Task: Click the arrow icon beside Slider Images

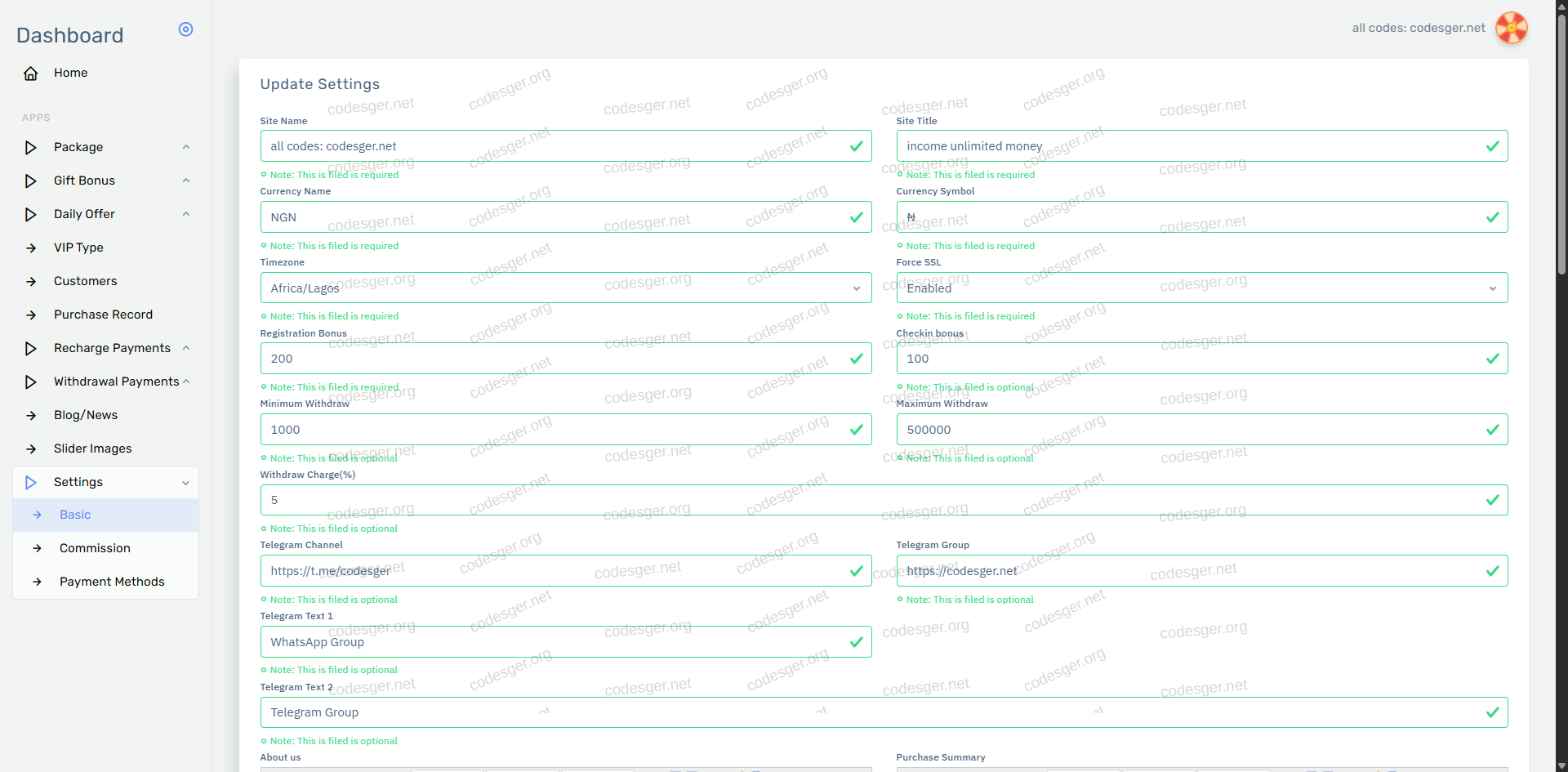Action: point(31,449)
